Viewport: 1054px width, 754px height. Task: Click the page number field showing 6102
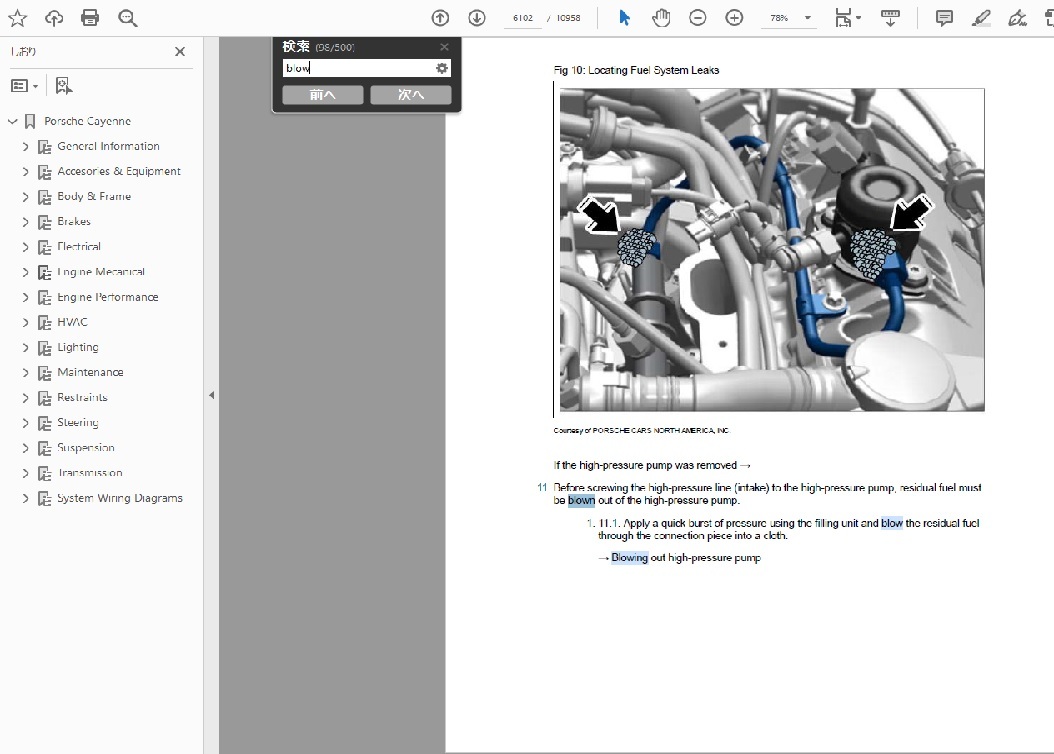(522, 18)
